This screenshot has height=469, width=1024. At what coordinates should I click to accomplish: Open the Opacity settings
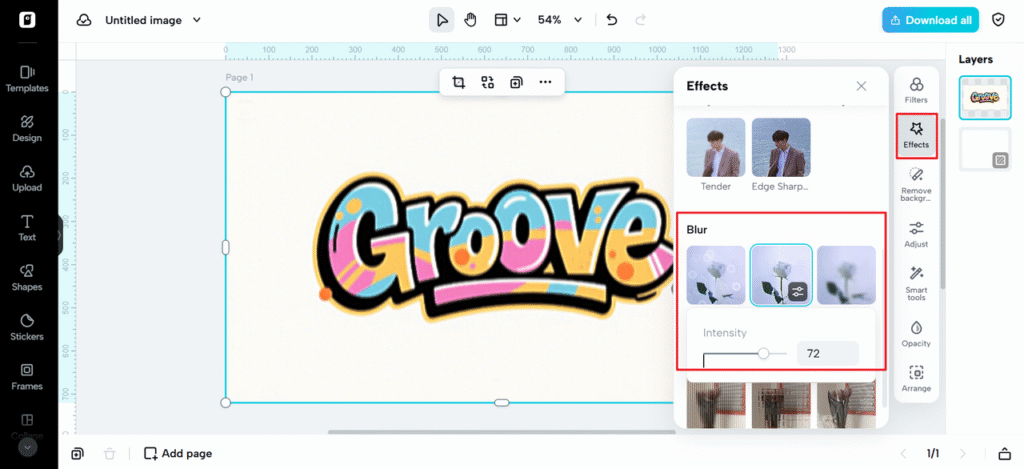[x=916, y=334]
